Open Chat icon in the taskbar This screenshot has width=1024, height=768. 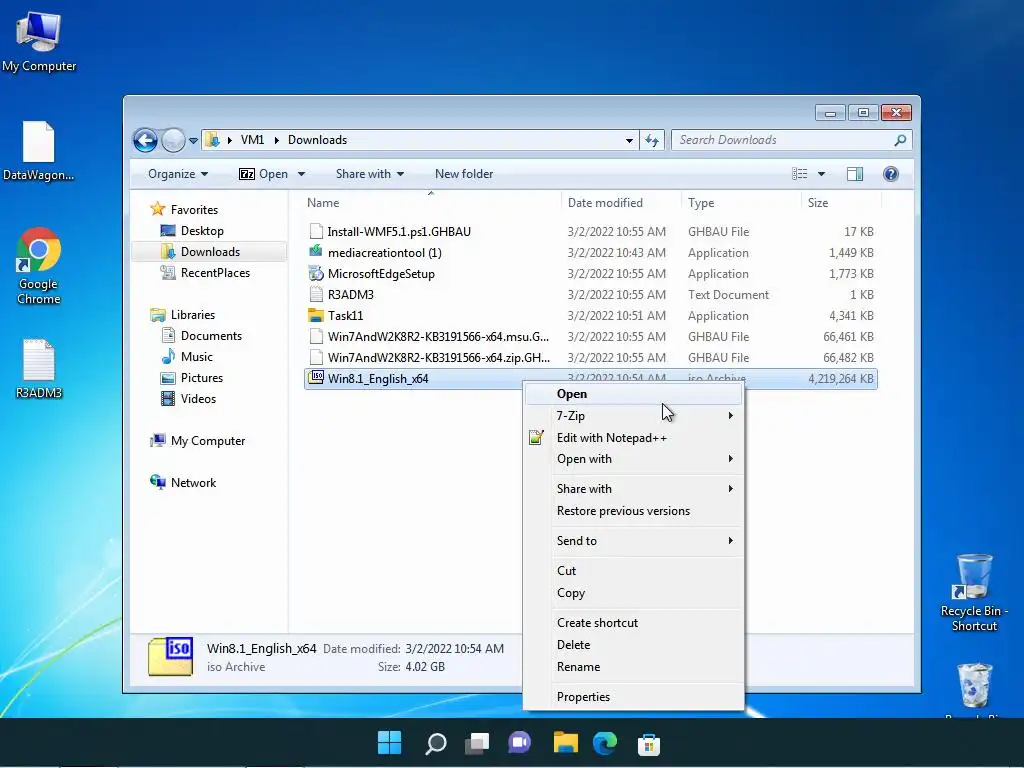coord(520,743)
